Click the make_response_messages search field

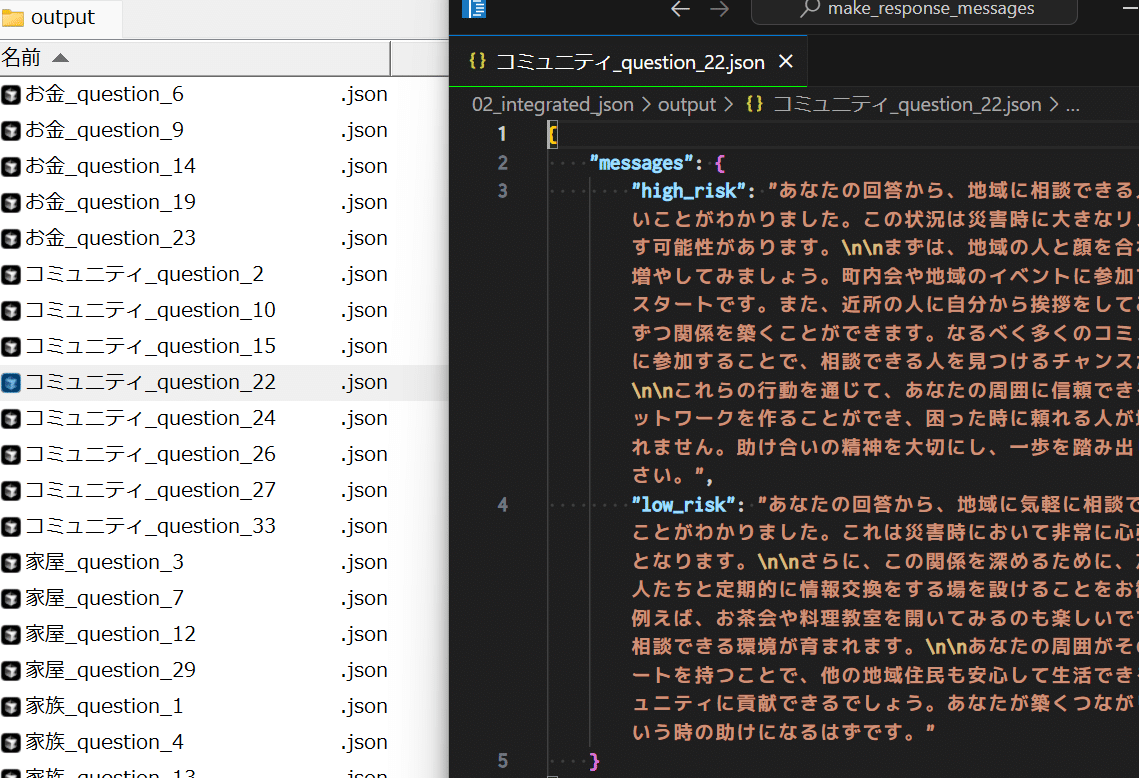click(930, 9)
